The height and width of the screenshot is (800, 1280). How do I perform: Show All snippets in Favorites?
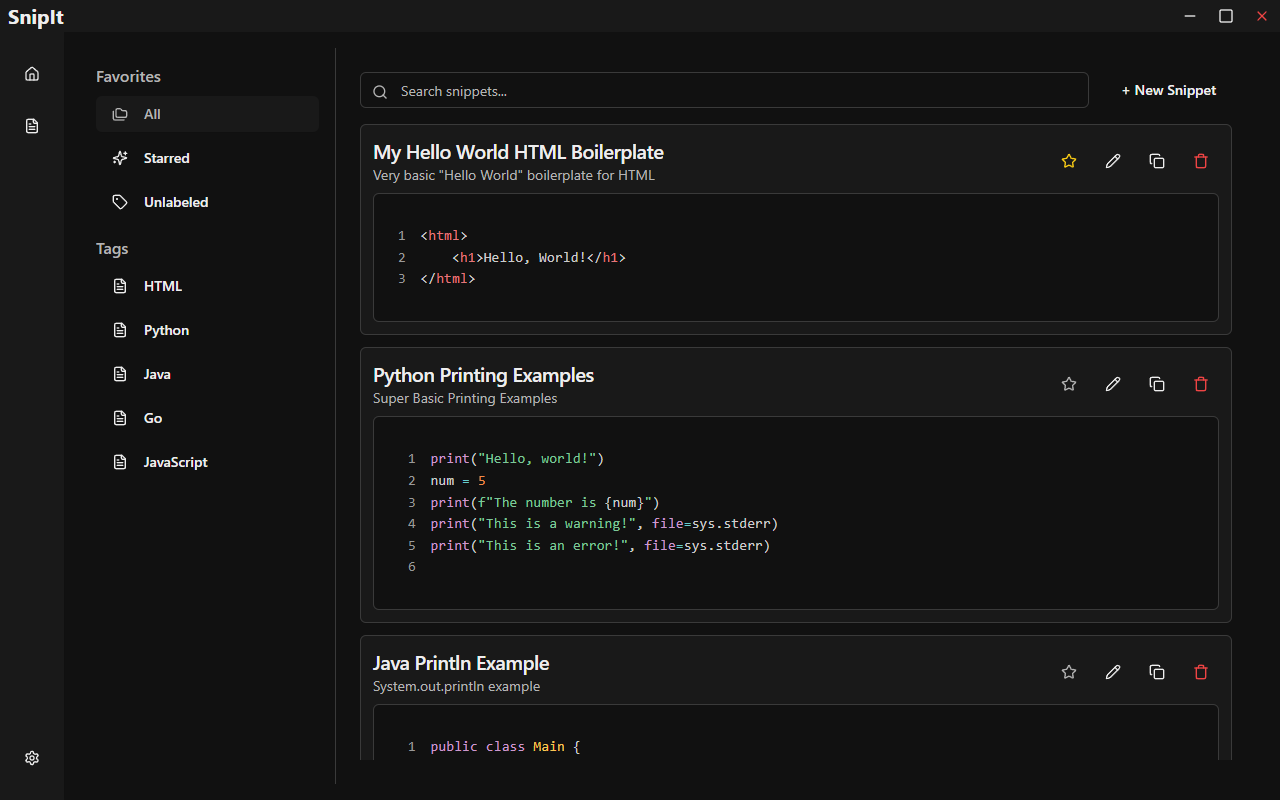coord(207,114)
